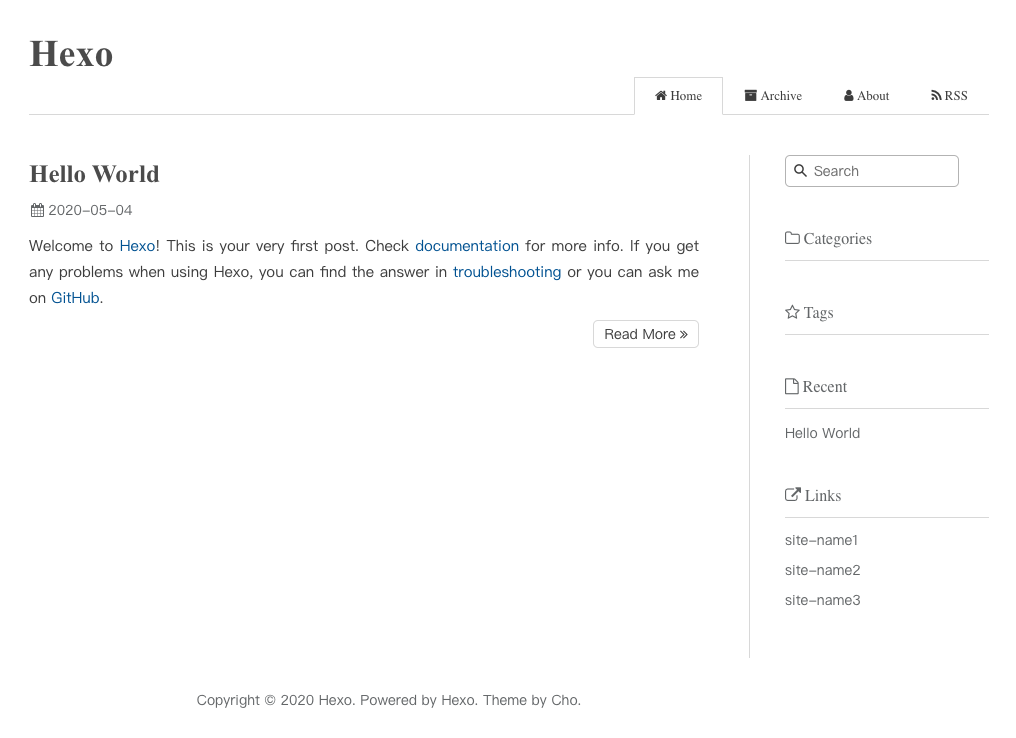The image size is (1016, 738).
Task: Open the Hello World post title
Action: [x=94, y=174]
